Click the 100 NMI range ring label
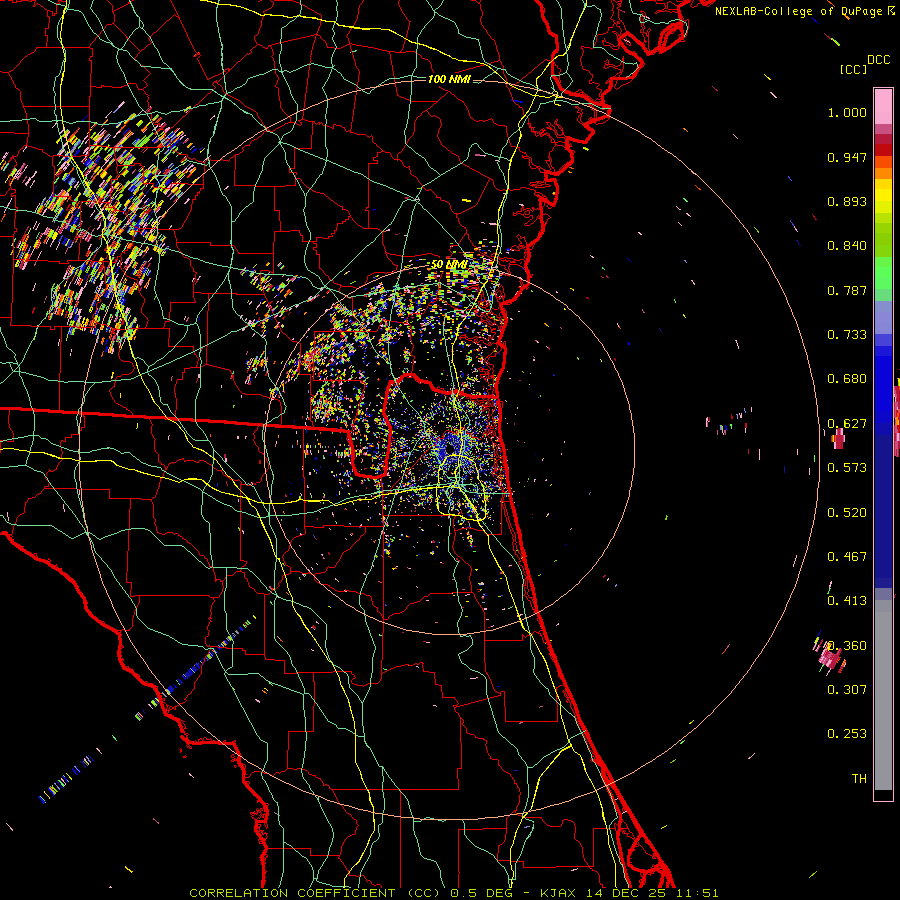The image size is (900, 900). point(449,79)
